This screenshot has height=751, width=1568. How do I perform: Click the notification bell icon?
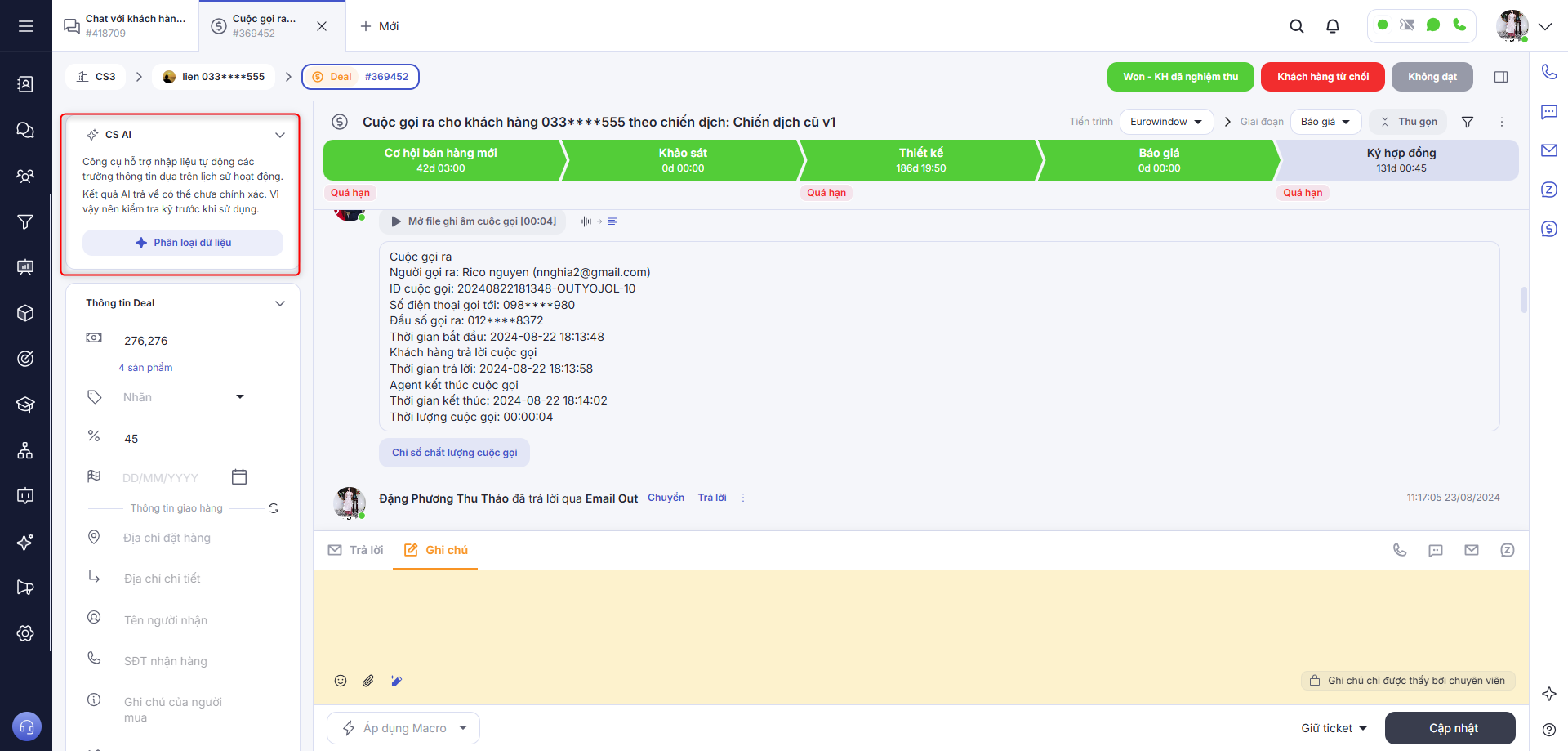1333,26
